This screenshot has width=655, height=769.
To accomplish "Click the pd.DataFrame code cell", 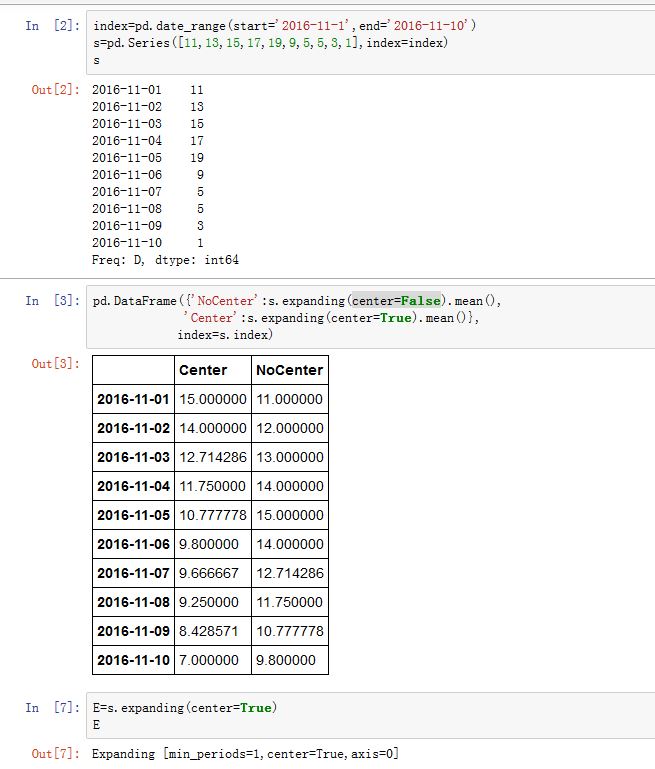I will (370, 318).
